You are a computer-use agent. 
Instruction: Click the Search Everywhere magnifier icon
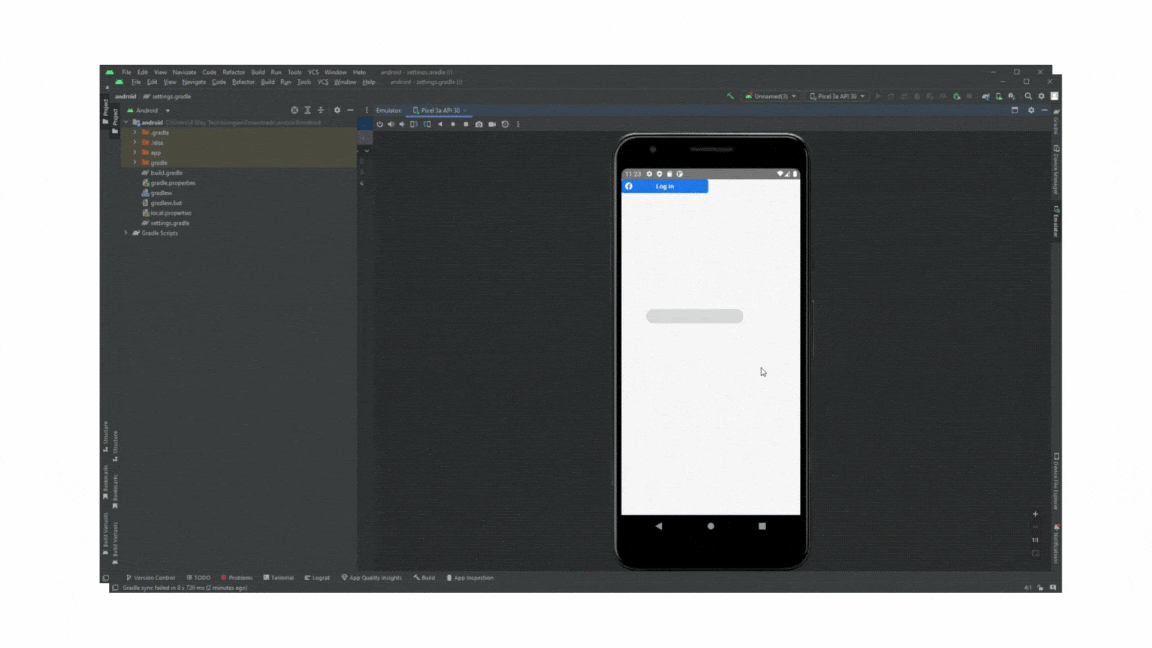[1029, 96]
